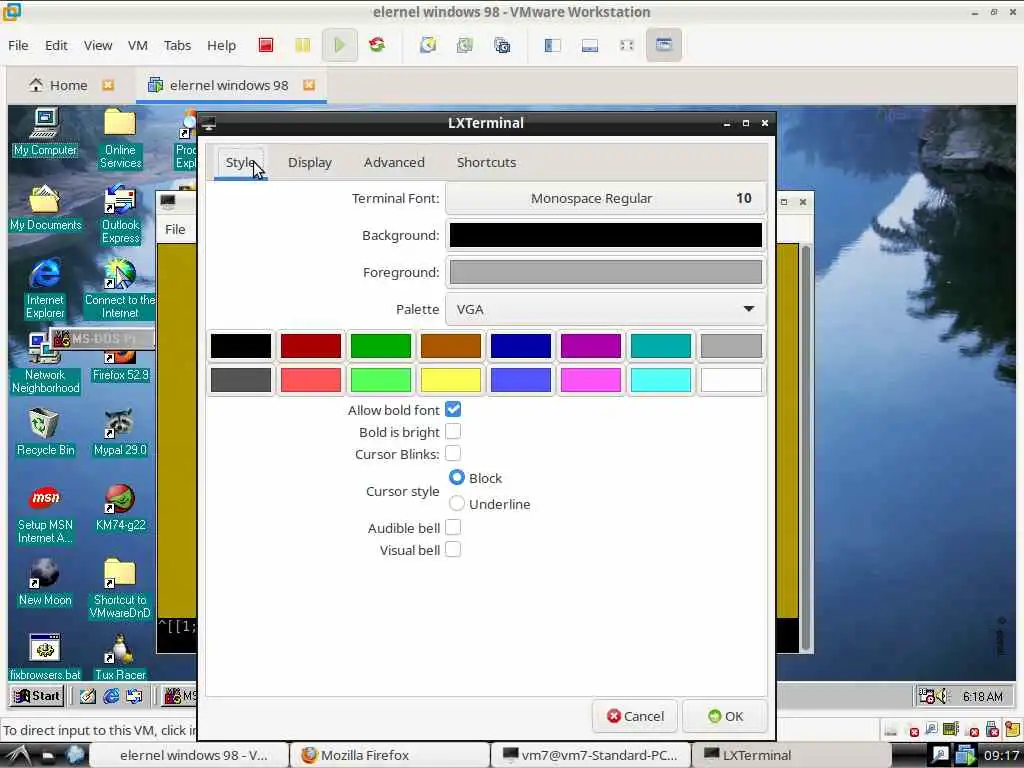The width and height of the screenshot is (1024, 768).
Task: Open My Documents desktop icon
Action: (45, 208)
